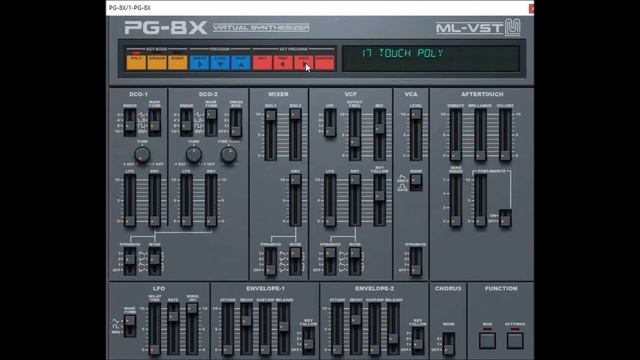
Task: Click the ML-VST logo in the header
Action: 478,28
